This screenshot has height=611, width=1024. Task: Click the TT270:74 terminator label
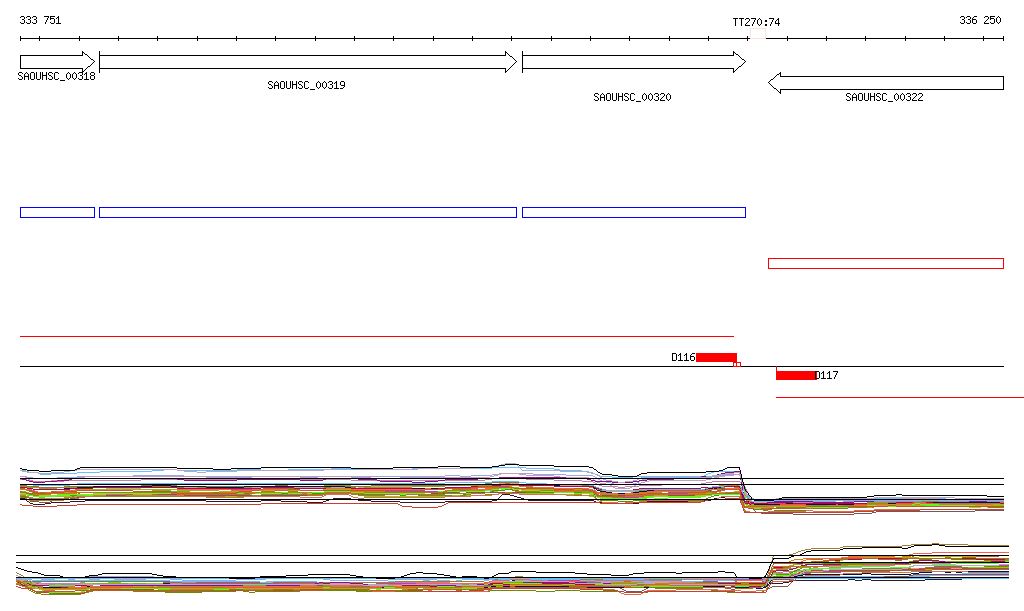coord(756,22)
